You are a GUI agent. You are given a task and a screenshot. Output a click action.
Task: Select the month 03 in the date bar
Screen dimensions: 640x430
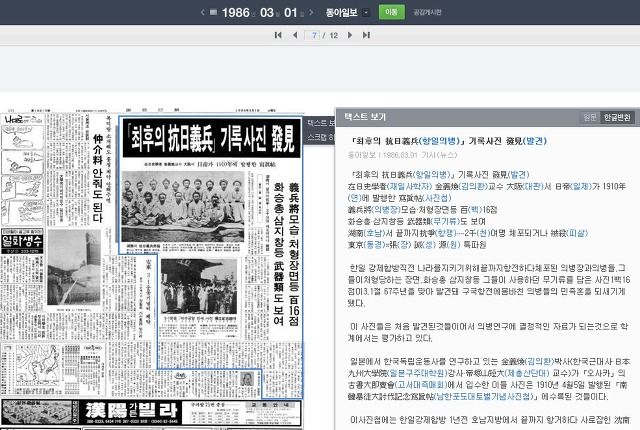(267, 12)
